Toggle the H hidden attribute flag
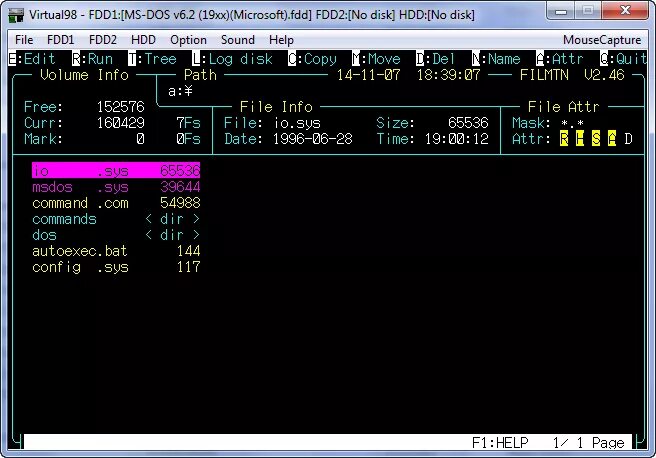The image size is (656, 458). coord(580,139)
